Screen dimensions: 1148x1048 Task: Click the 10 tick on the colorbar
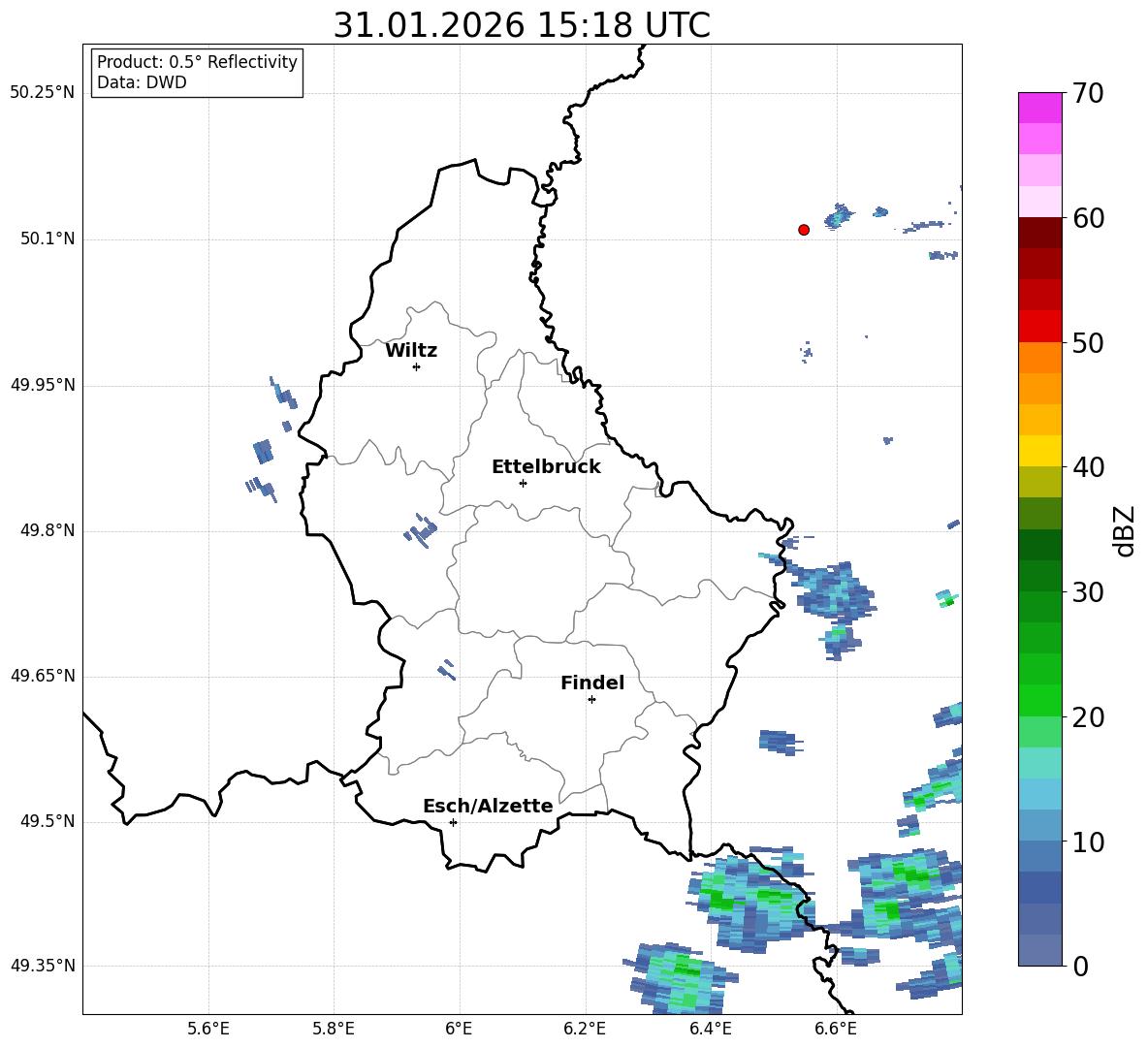pos(1087,842)
